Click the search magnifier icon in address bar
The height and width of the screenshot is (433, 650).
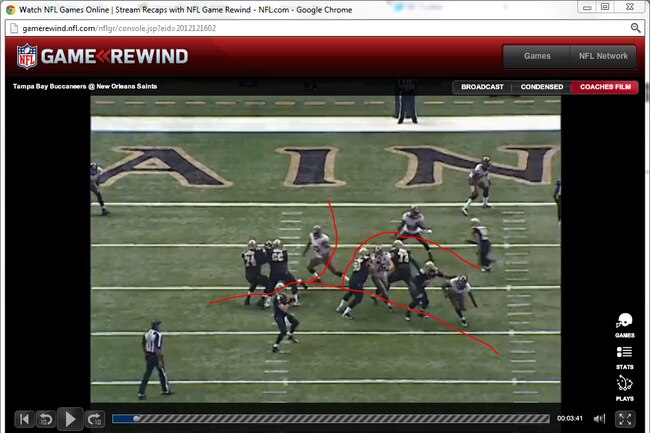[x=635, y=28]
